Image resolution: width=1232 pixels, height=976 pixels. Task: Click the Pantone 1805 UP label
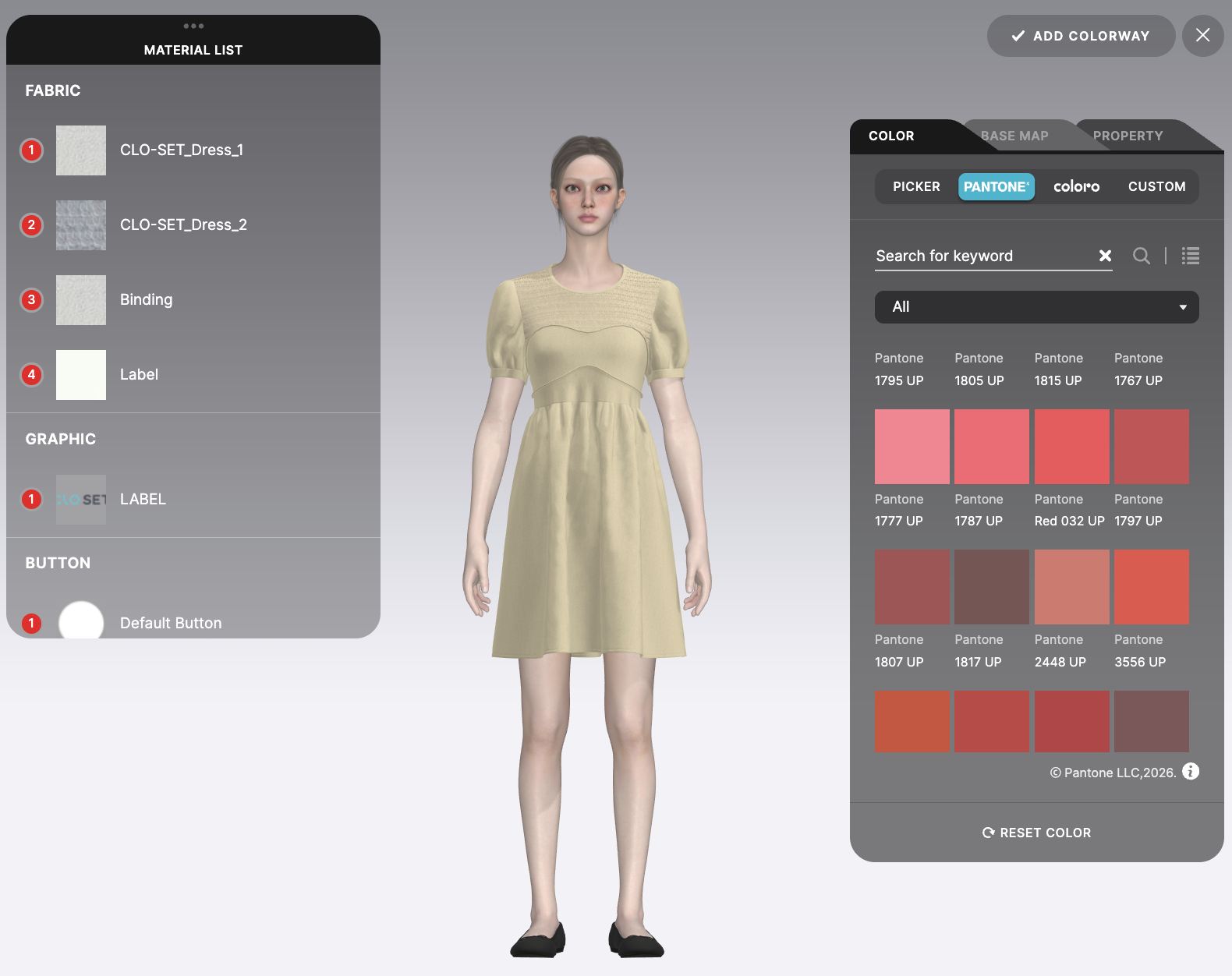tap(979, 370)
